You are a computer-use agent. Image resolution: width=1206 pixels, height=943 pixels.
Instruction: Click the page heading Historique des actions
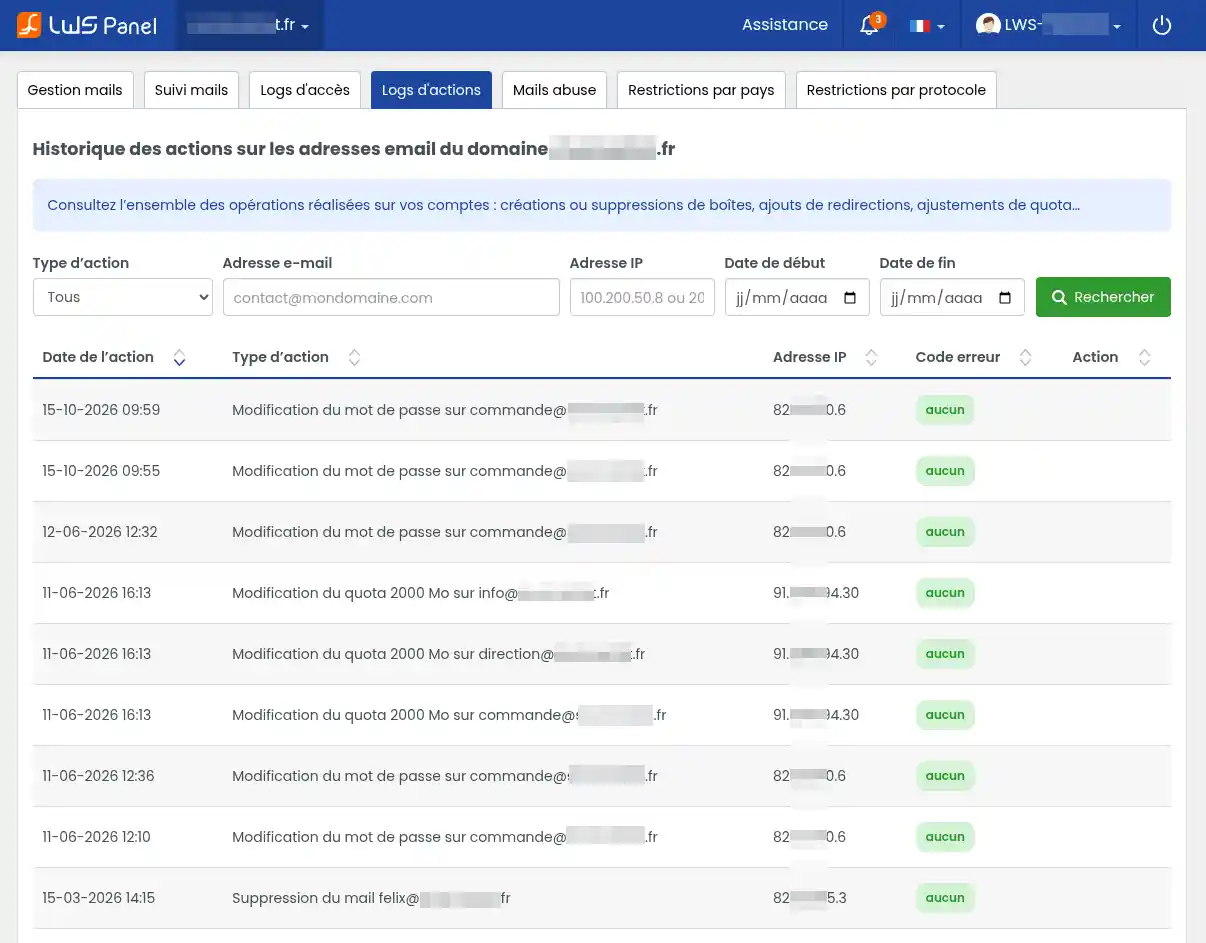pos(354,149)
